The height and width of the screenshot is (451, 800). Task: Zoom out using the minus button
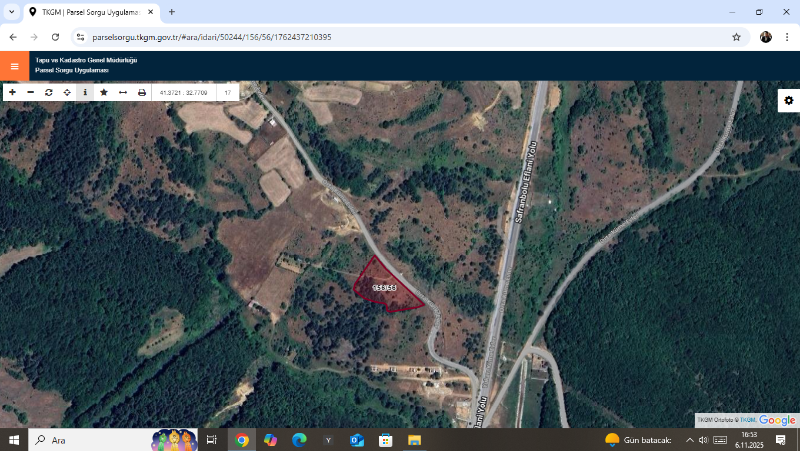[x=30, y=92]
